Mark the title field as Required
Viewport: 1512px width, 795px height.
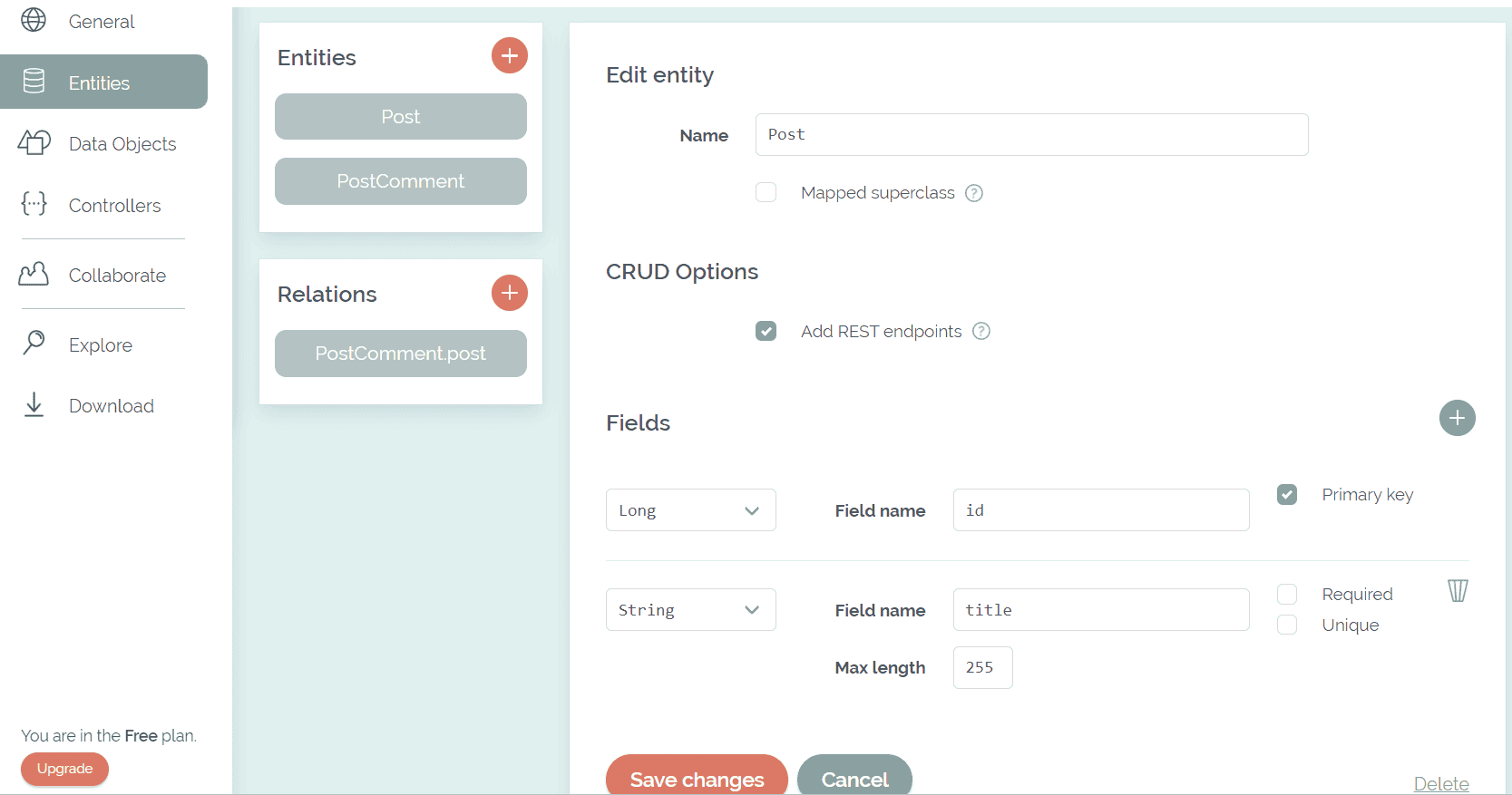(x=1287, y=594)
